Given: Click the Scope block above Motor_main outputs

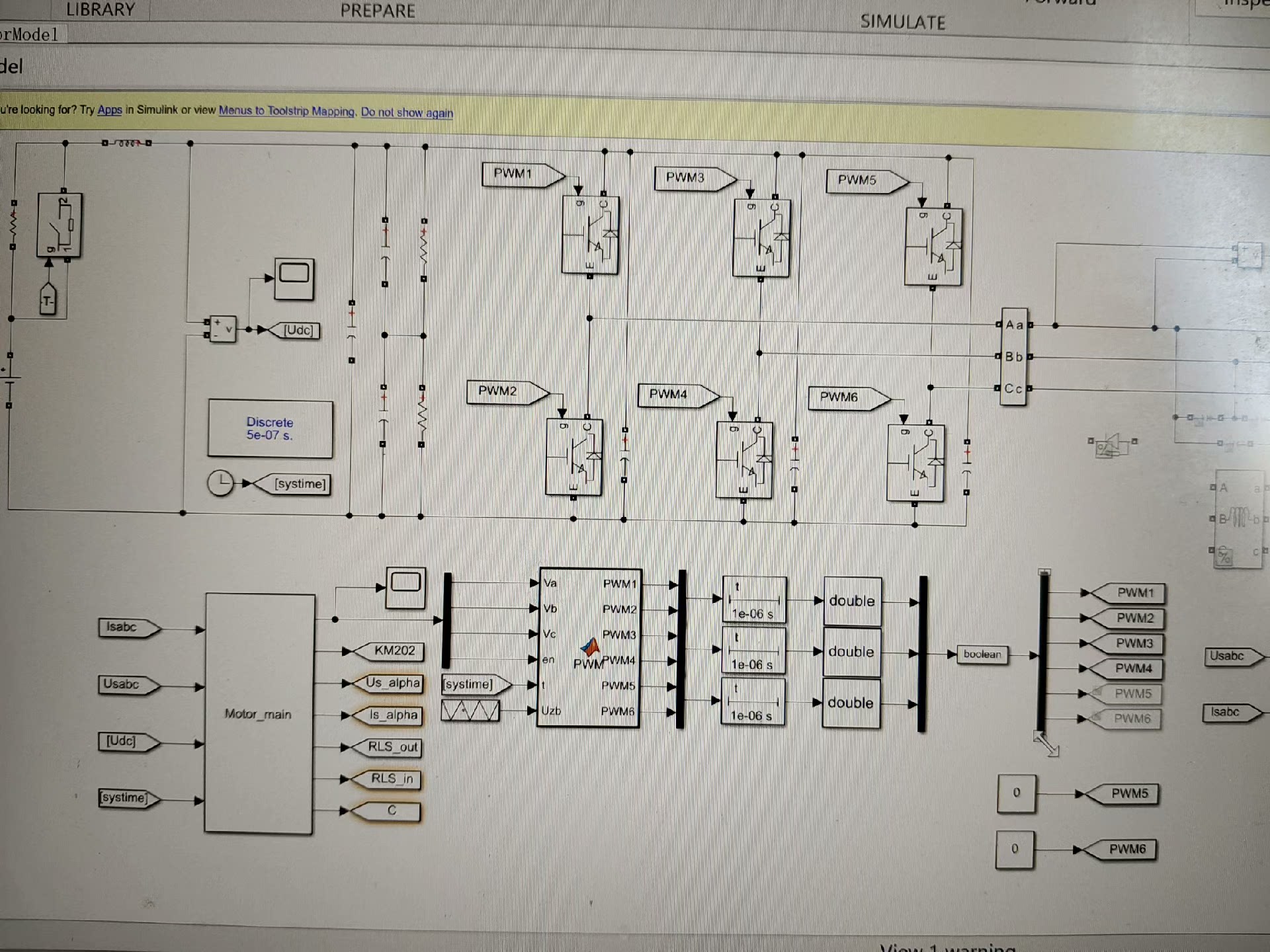Looking at the screenshot, I should [x=405, y=586].
